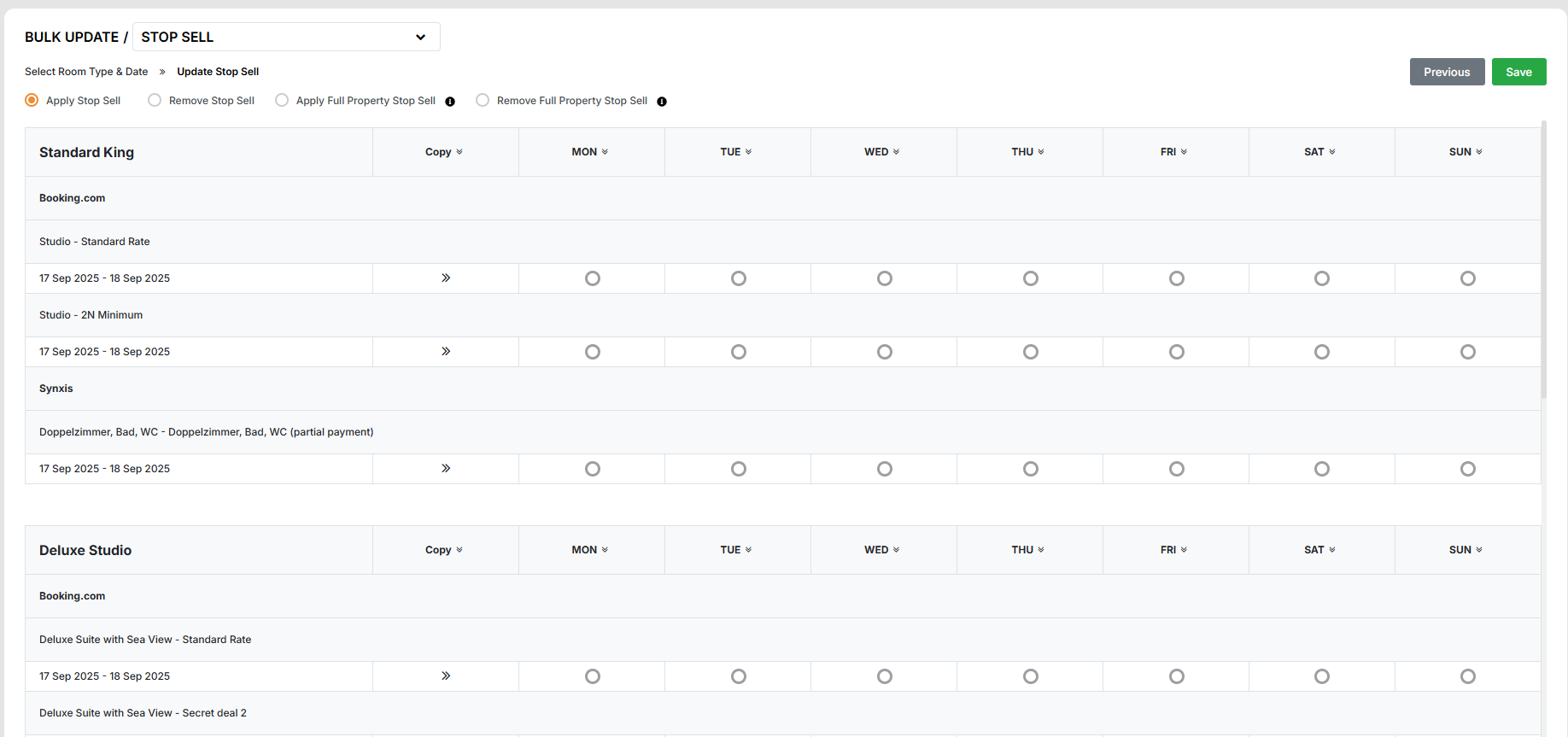
Task: Select the Remove Stop Sell radio option
Action: 155,101
